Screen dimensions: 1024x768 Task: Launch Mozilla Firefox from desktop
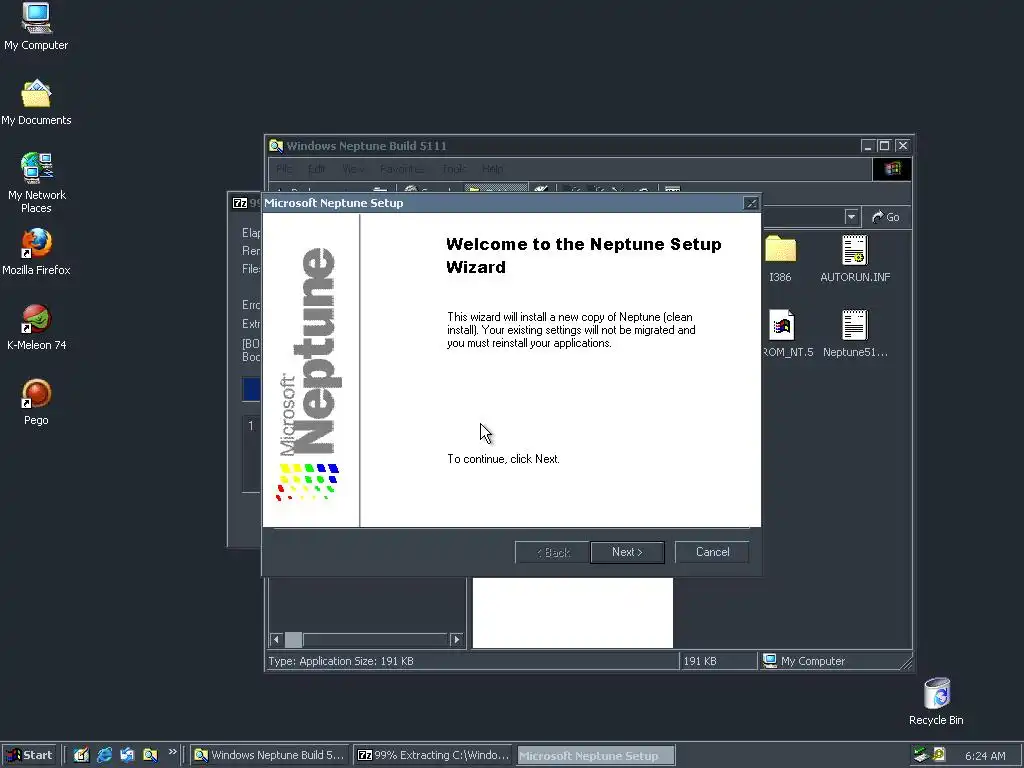tap(36, 251)
